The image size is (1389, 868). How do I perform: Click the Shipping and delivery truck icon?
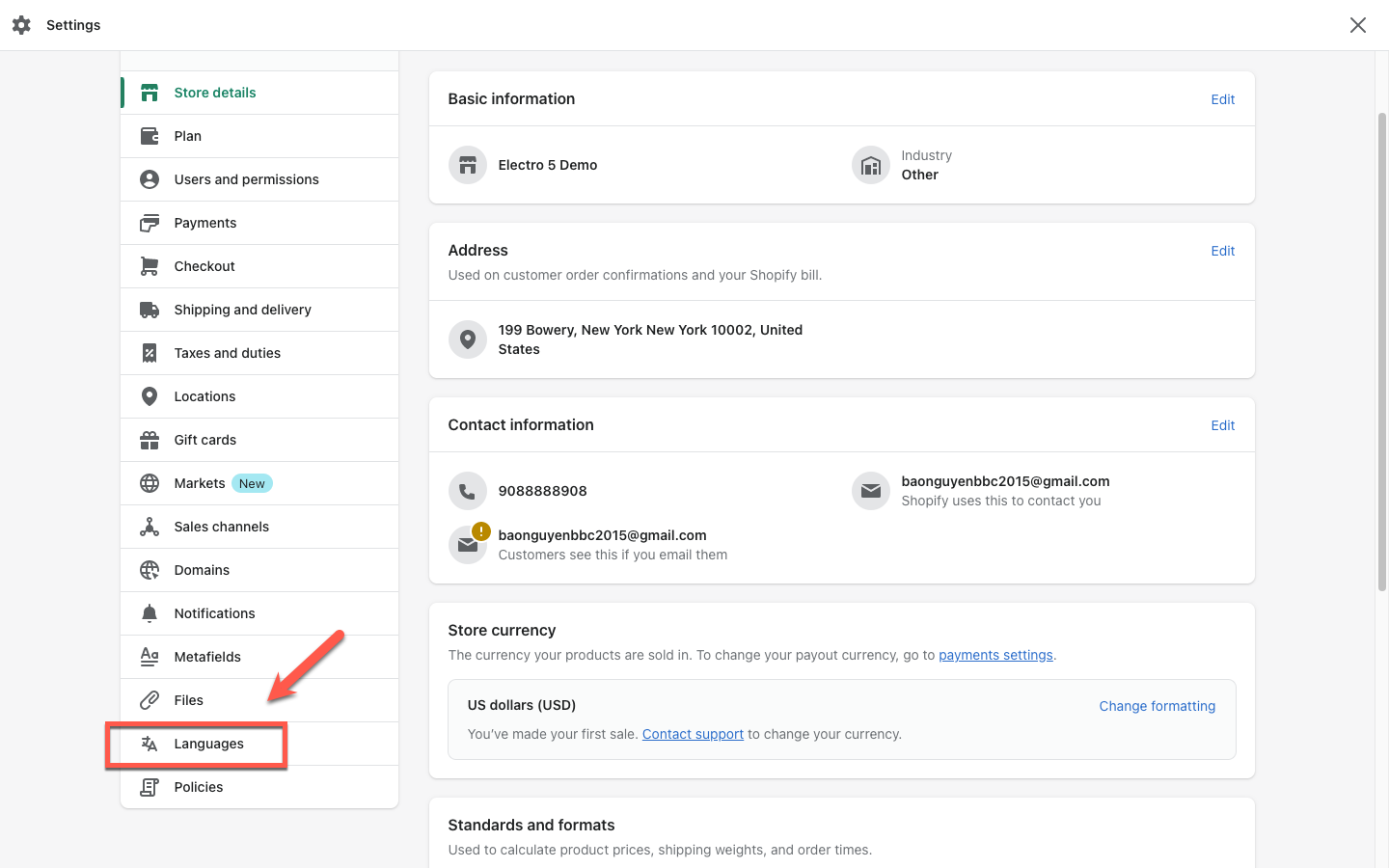150,310
